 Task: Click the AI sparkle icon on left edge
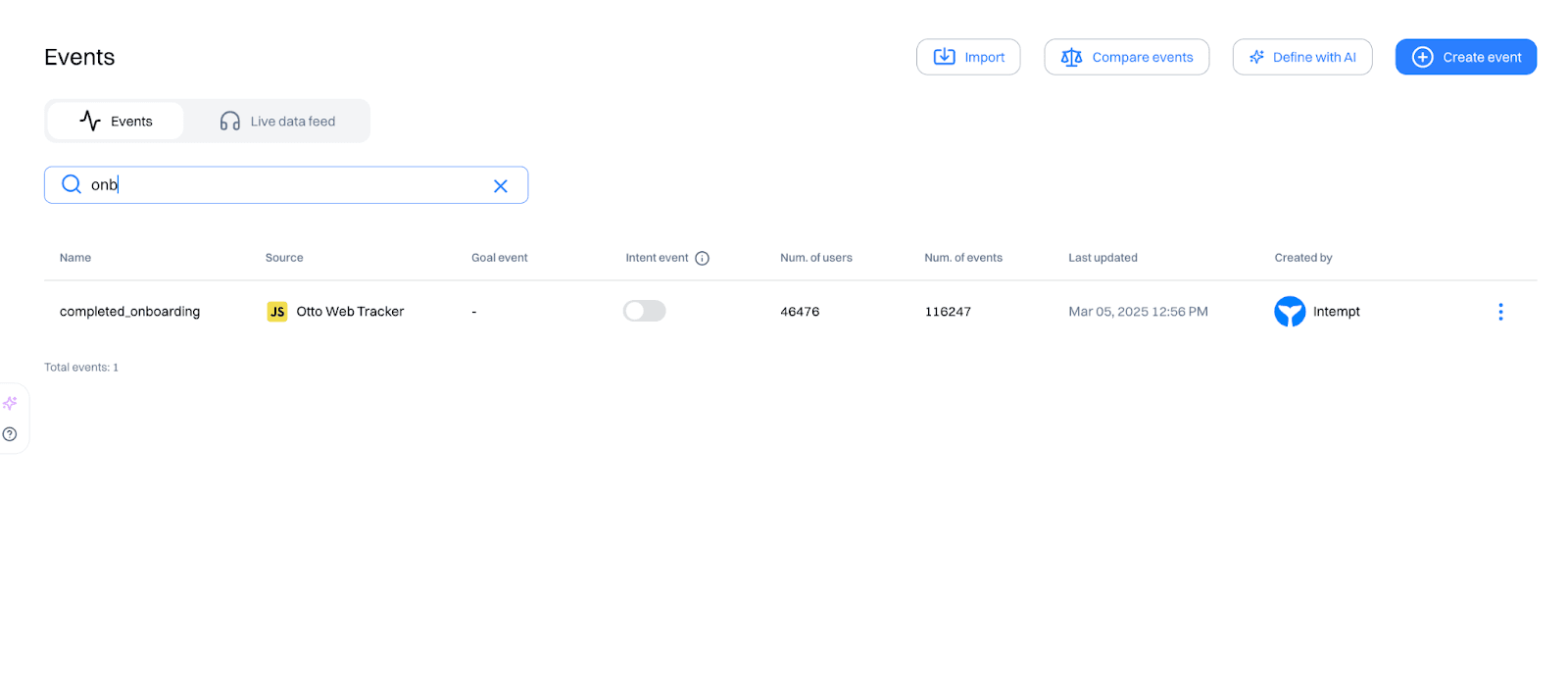10,403
